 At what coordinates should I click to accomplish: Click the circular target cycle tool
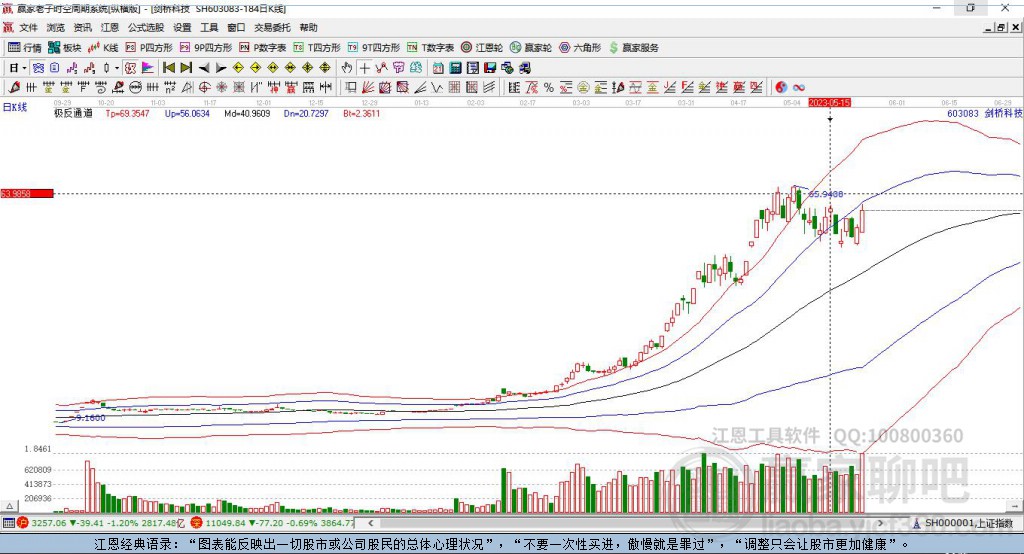(x=204, y=88)
